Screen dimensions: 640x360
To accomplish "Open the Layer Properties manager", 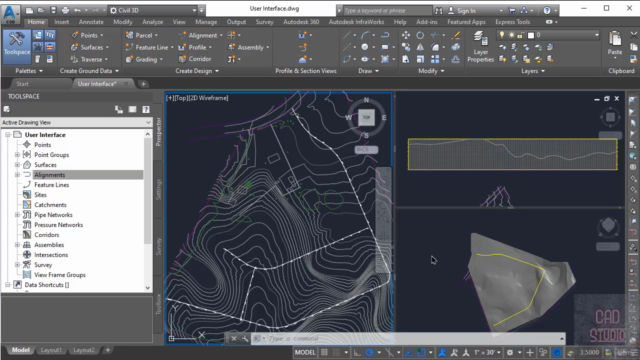I will click(x=480, y=47).
